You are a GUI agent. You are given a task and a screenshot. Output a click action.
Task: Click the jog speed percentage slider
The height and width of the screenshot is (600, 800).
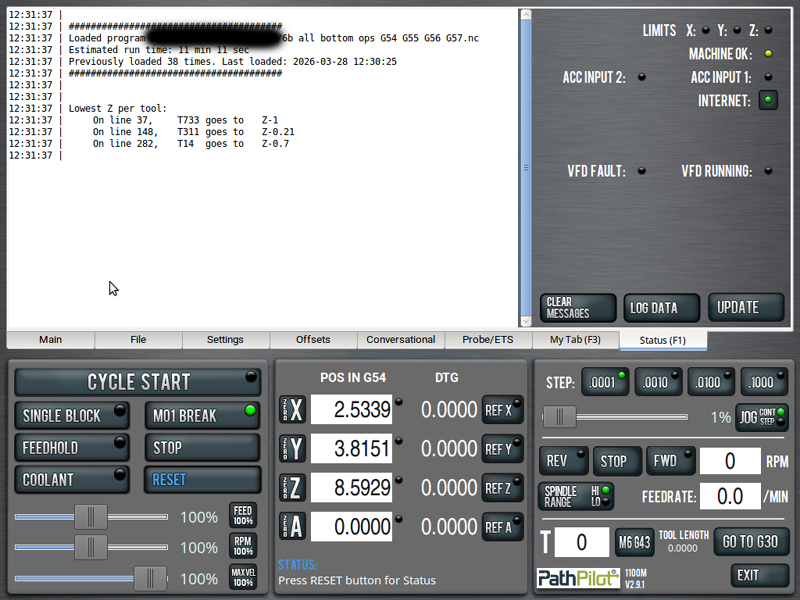[x=615, y=417]
